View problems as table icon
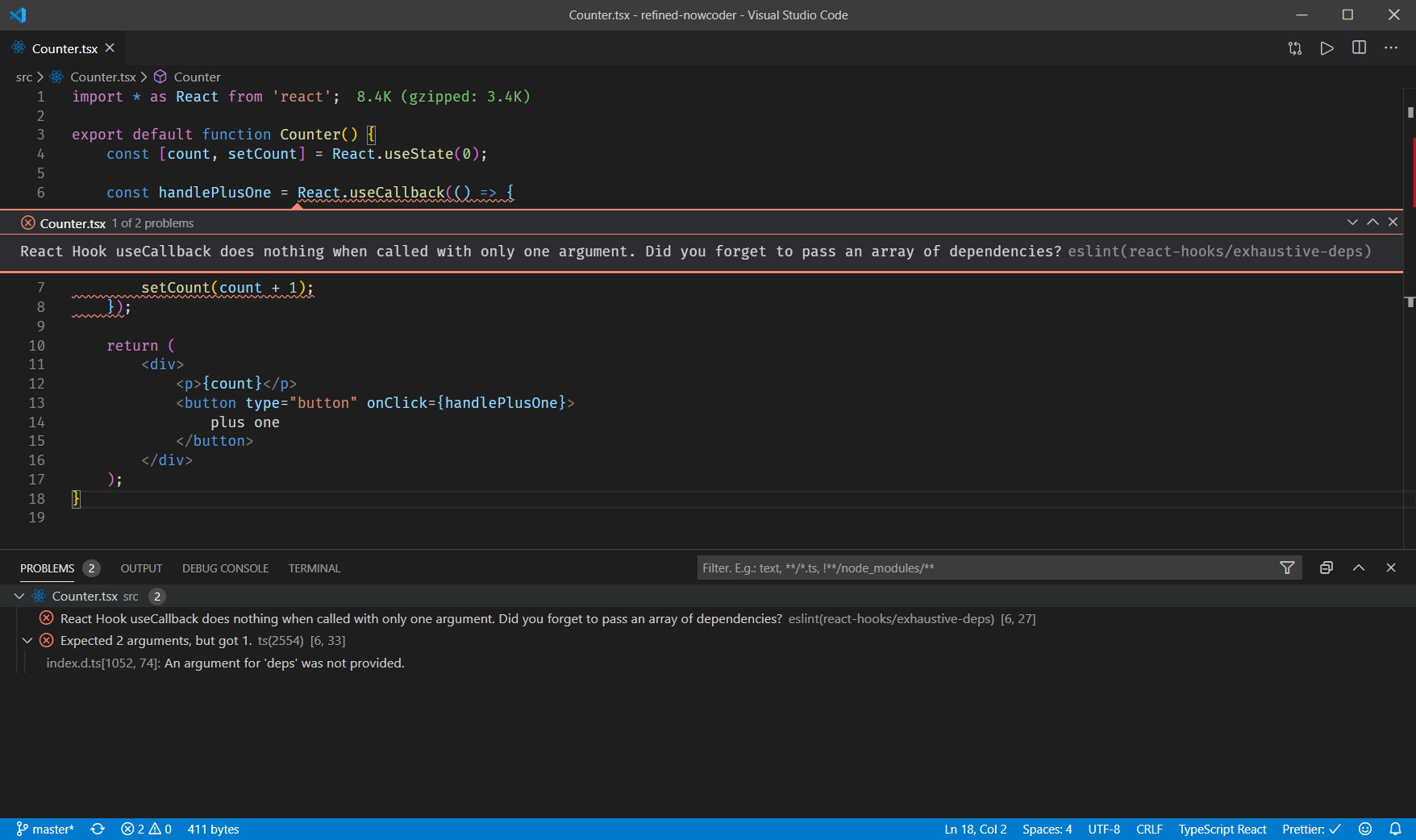Image resolution: width=1416 pixels, height=840 pixels. click(x=1326, y=568)
